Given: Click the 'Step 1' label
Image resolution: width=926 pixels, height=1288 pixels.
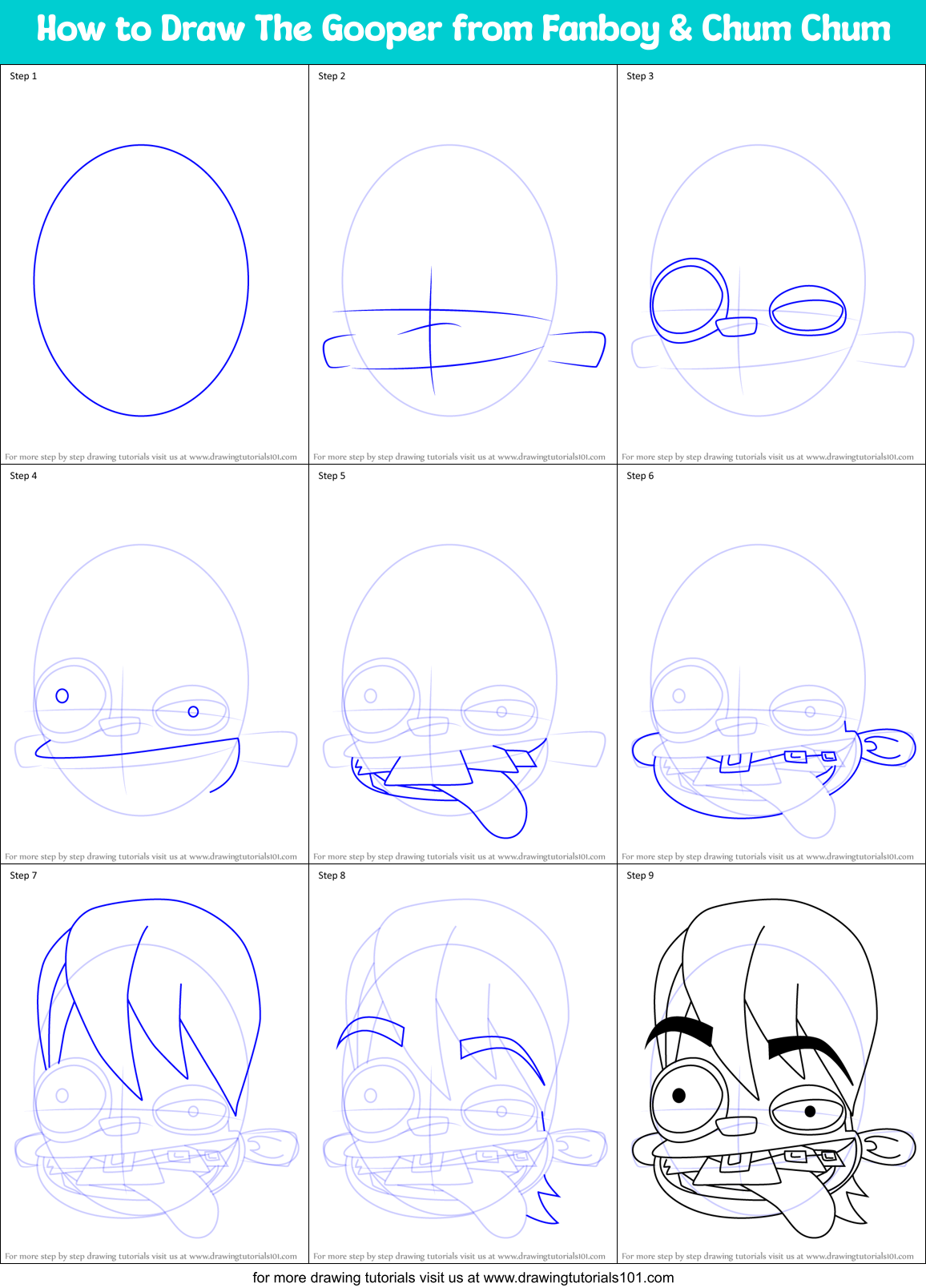Looking at the screenshot, I should pyautogui.click(x=23, y=76).
